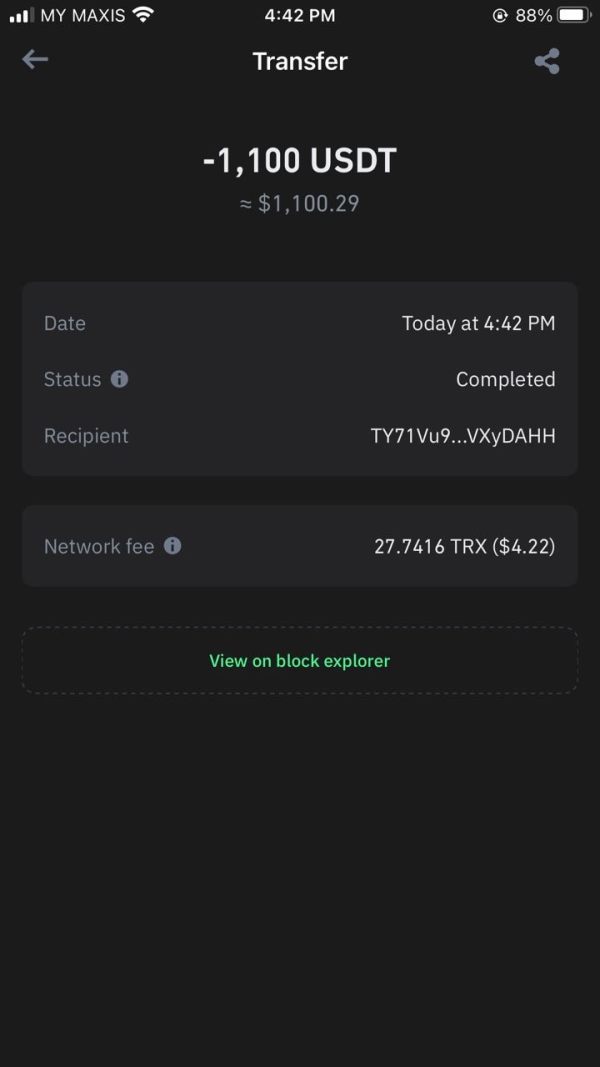Tap the Wi-Fi status icon
The width and height of the screenshot is (600, 1067).
[143, 15]
